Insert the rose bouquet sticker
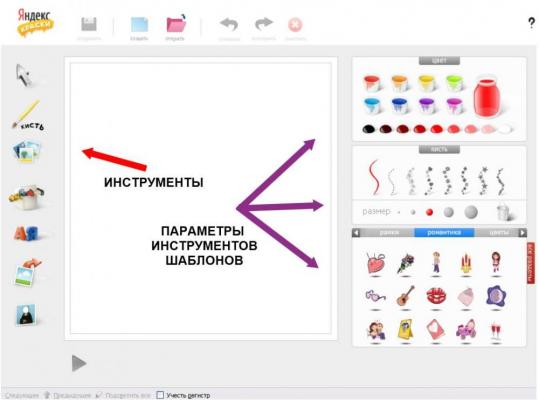The image size is (539, 400). (406, 263)
